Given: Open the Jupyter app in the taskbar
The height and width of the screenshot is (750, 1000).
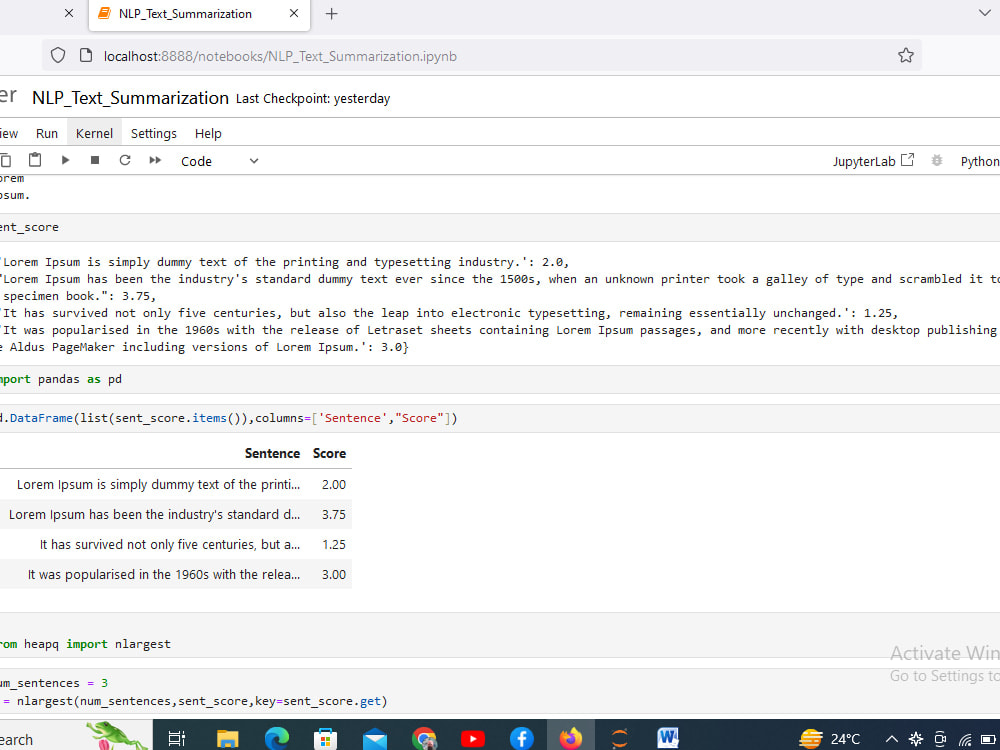Looking at the screenshot, I should point(620,739).
